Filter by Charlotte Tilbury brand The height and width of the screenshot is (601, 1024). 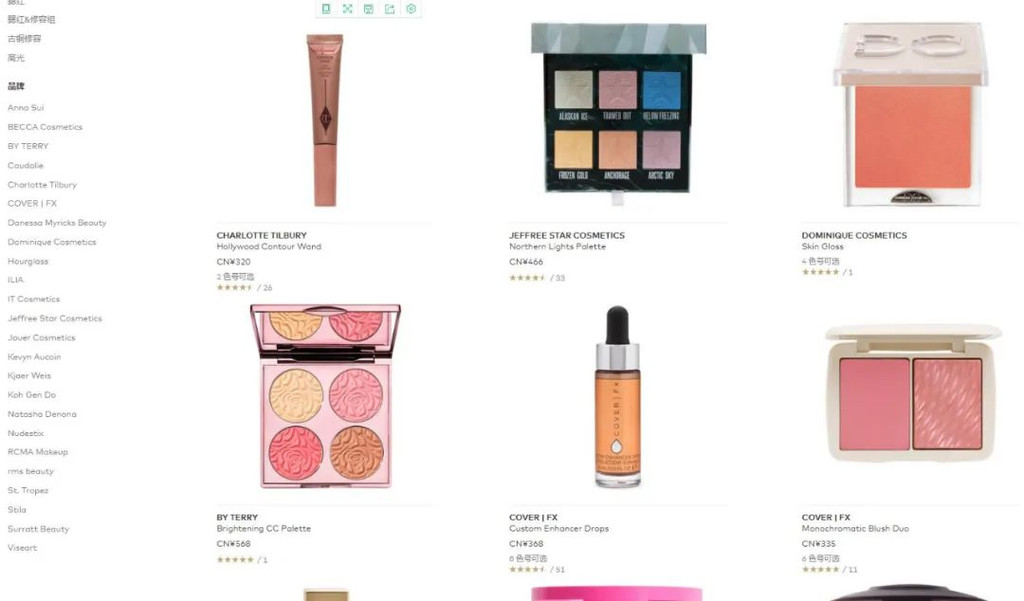point(42,185)
